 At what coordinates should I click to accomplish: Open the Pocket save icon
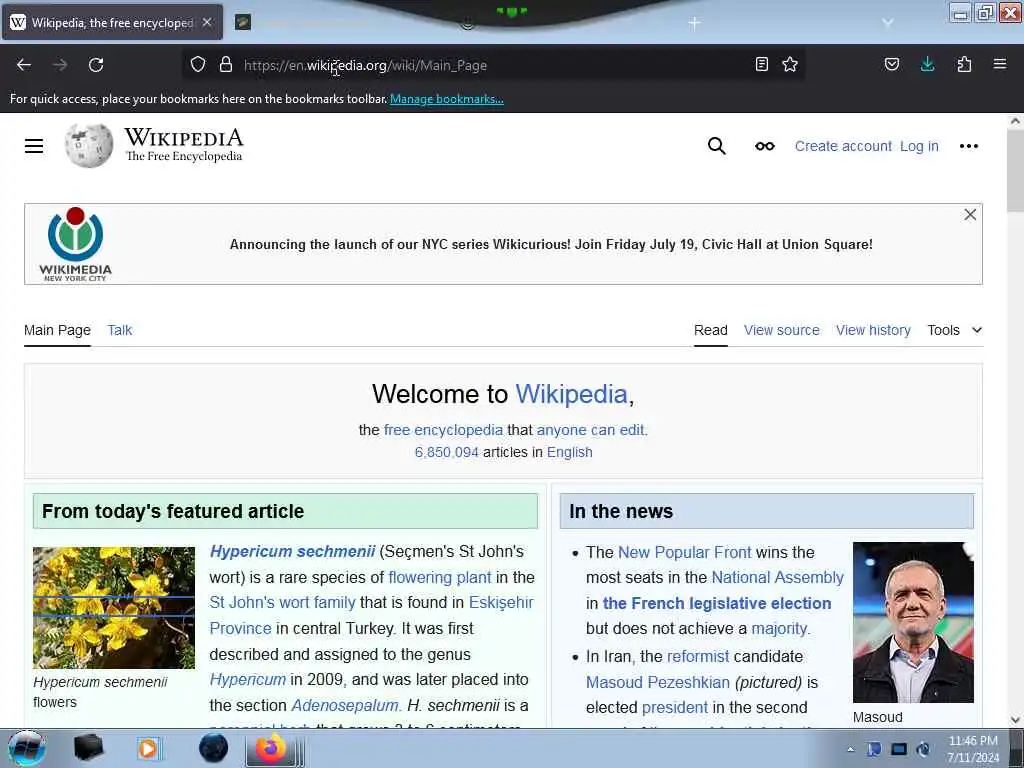click(x=891, y=64)
